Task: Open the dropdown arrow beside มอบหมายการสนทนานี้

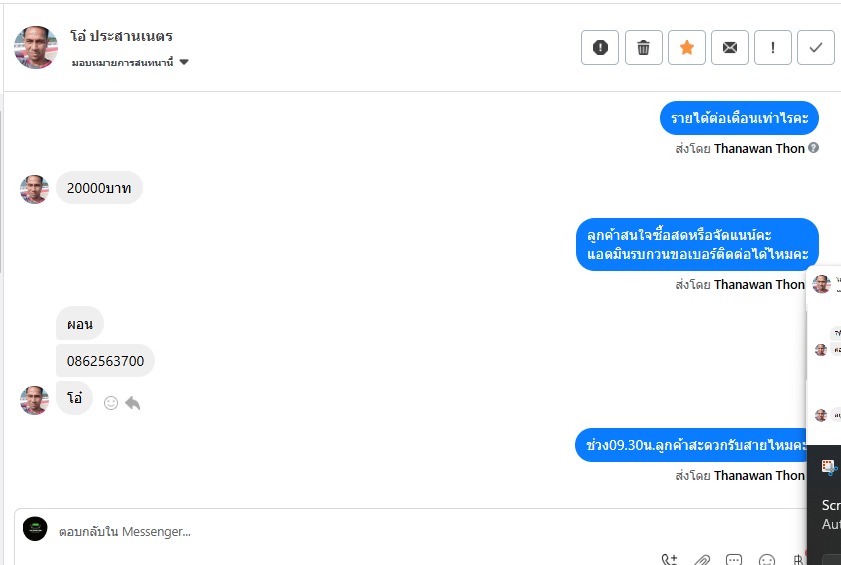Action: pyautogui.click(x=184, y=62)
